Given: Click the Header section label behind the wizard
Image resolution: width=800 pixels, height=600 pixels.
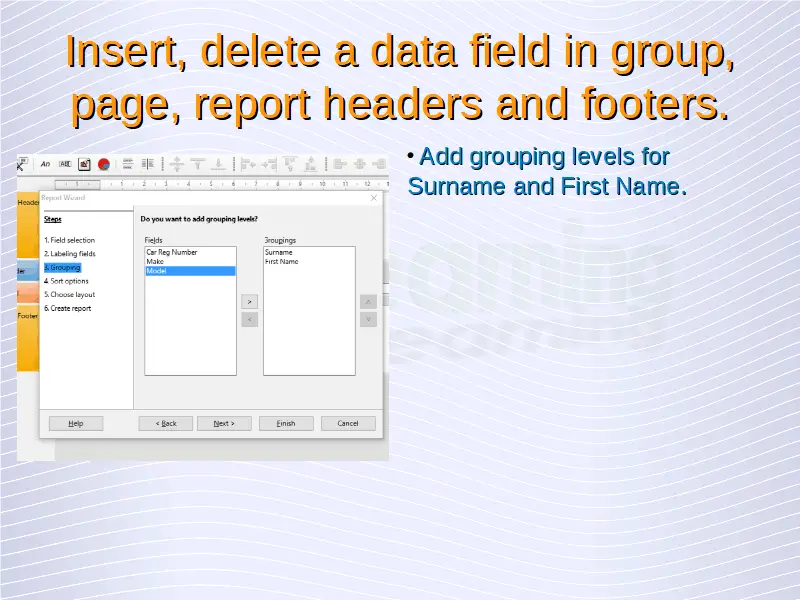Looking at the screenshot, I should (x=28, y=203).
